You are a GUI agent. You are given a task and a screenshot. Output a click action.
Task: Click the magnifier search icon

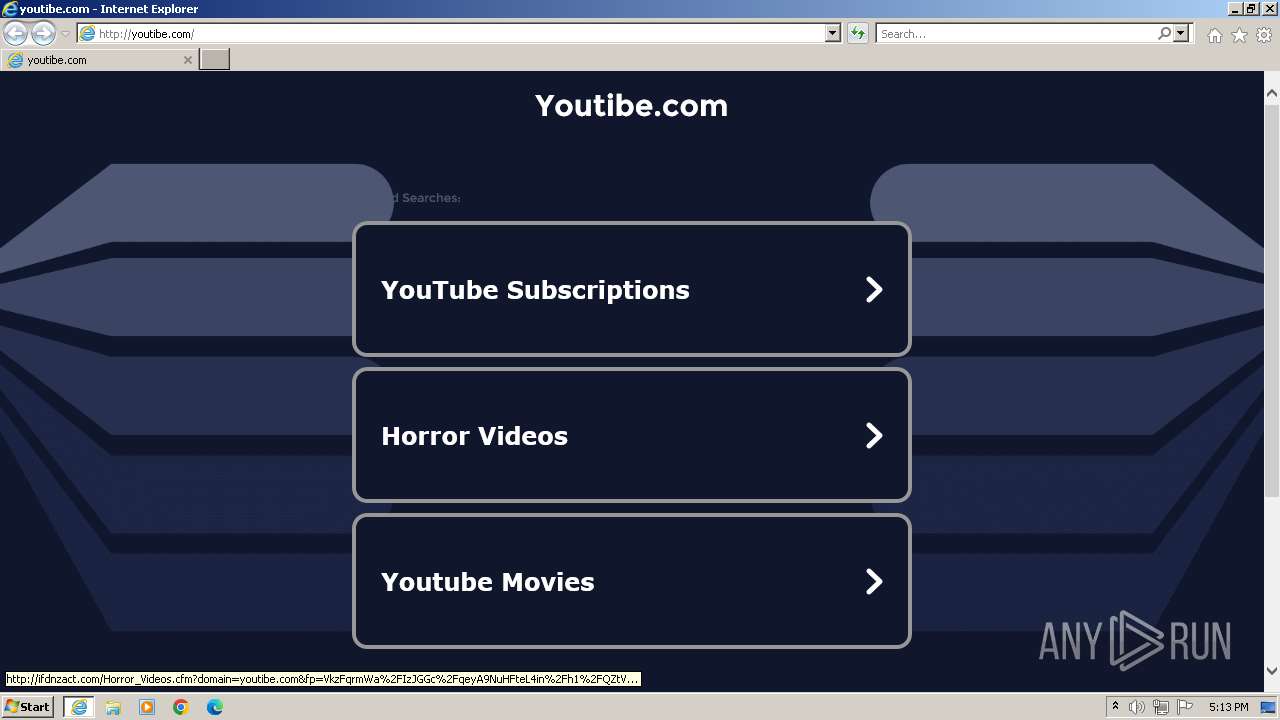[1164, 34]
